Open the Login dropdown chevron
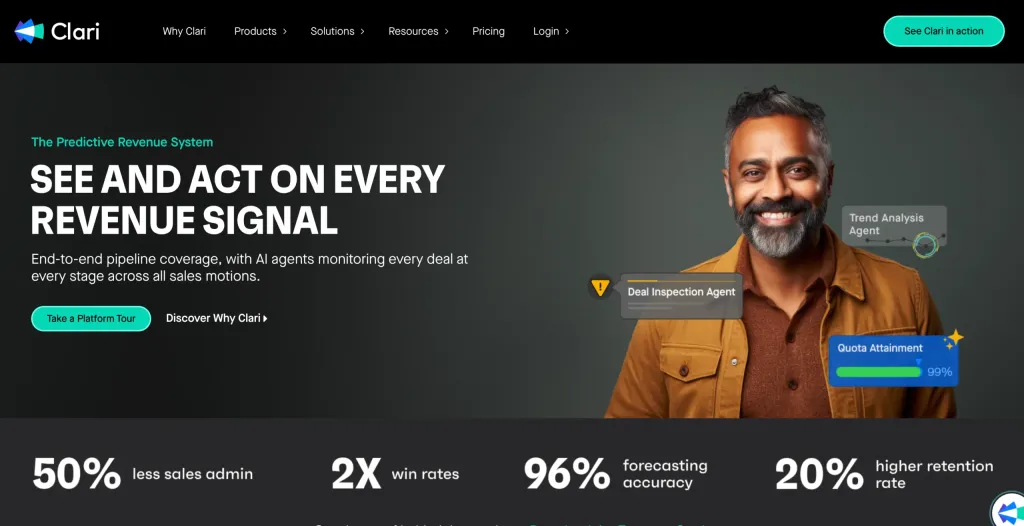Screen dimensions: 1024x526 [x=567, y=31]
